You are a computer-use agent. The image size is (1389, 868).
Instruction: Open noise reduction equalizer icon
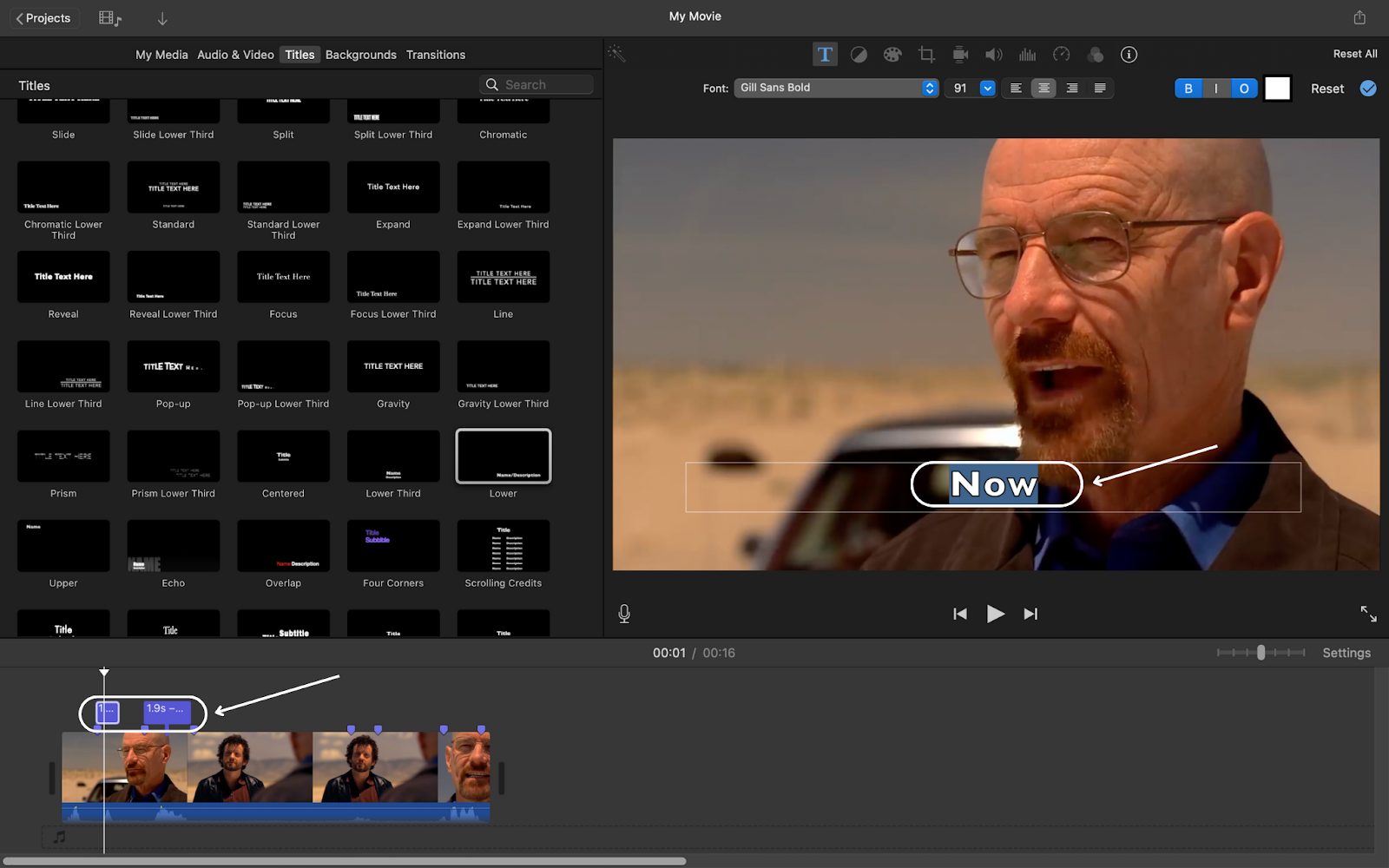(1028, 55)
